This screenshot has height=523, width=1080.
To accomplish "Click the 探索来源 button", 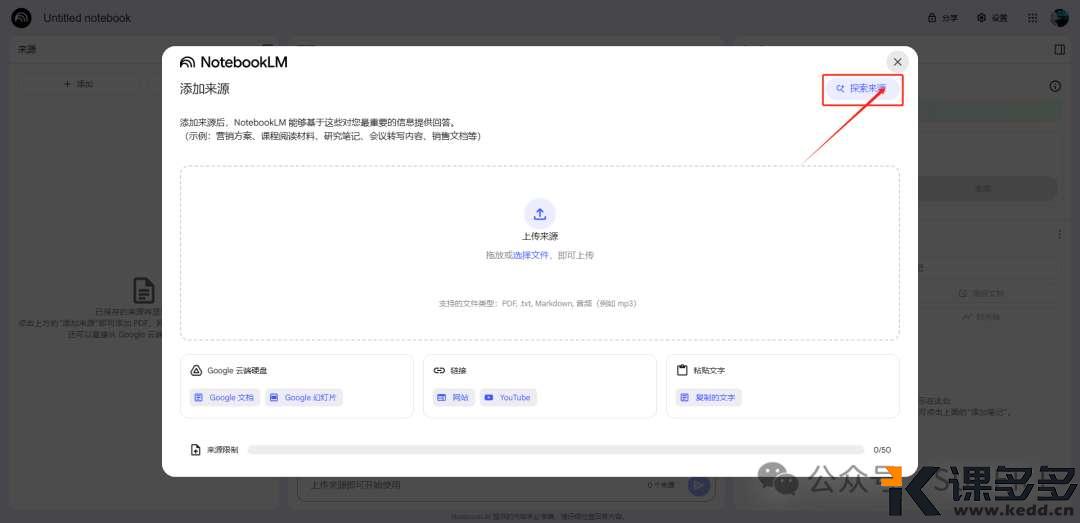I will 862,89.
